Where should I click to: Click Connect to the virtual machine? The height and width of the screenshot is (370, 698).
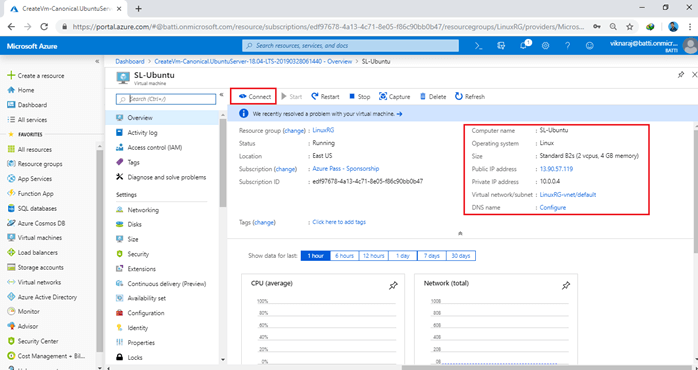pyautogui.click(x=254, y=97)
